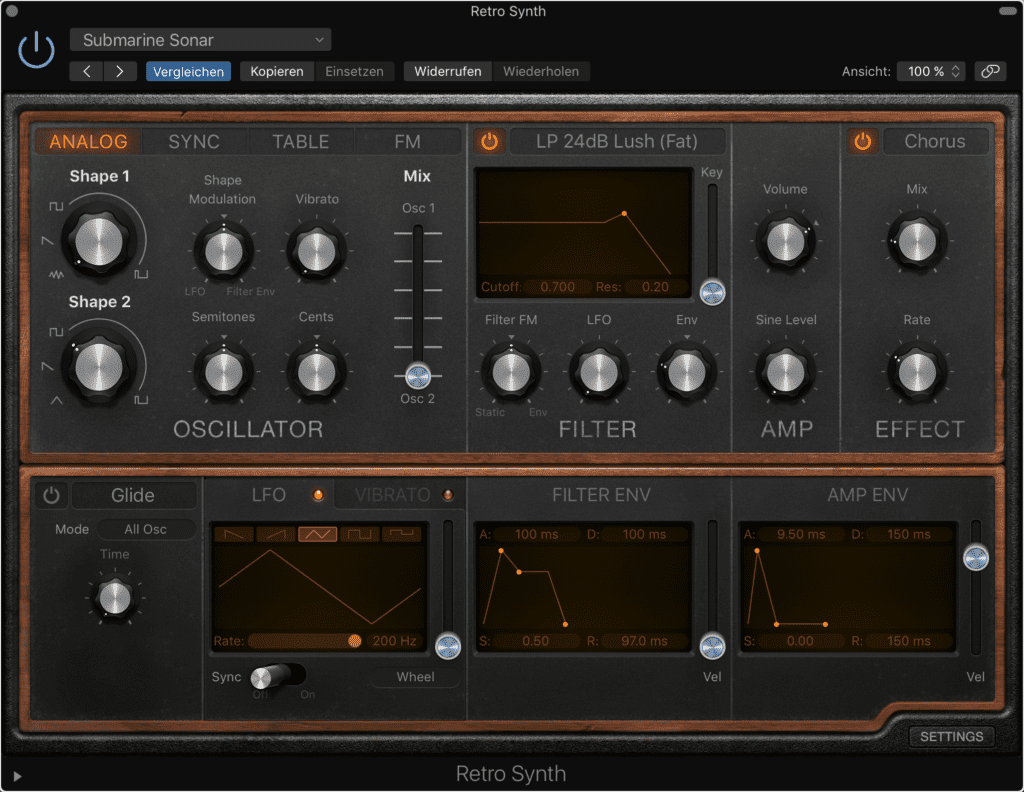Open the Settings panel

(x=950, y=736)
